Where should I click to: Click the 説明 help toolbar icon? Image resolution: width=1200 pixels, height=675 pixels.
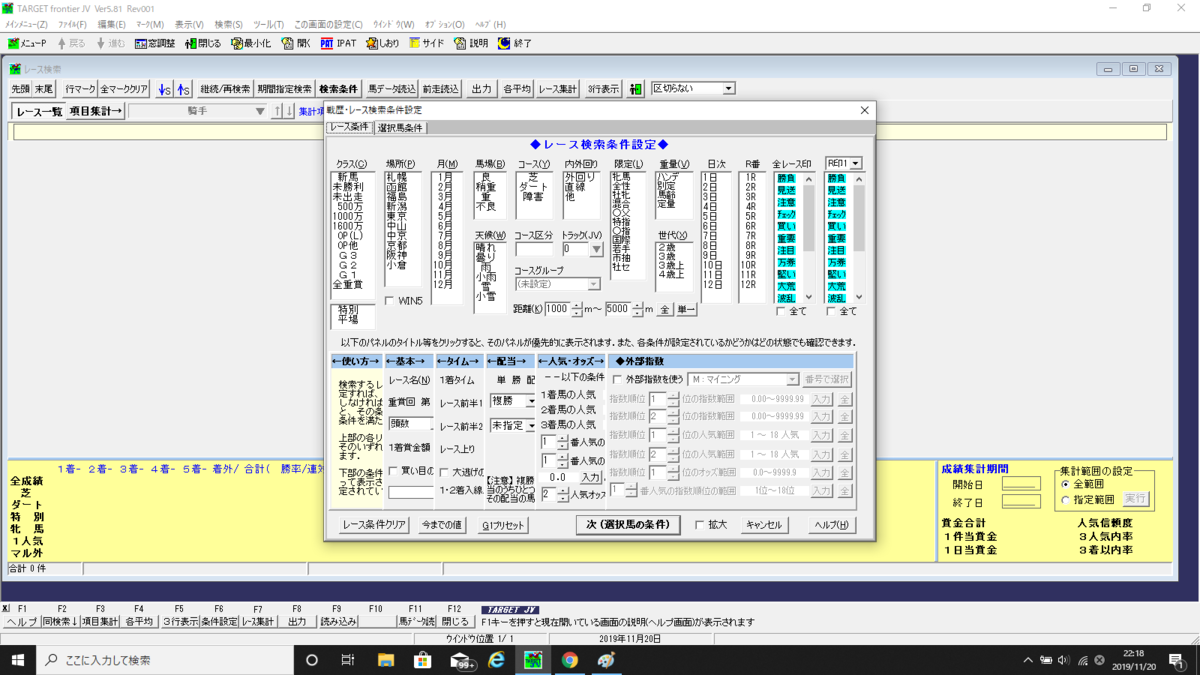pos(471,43)
